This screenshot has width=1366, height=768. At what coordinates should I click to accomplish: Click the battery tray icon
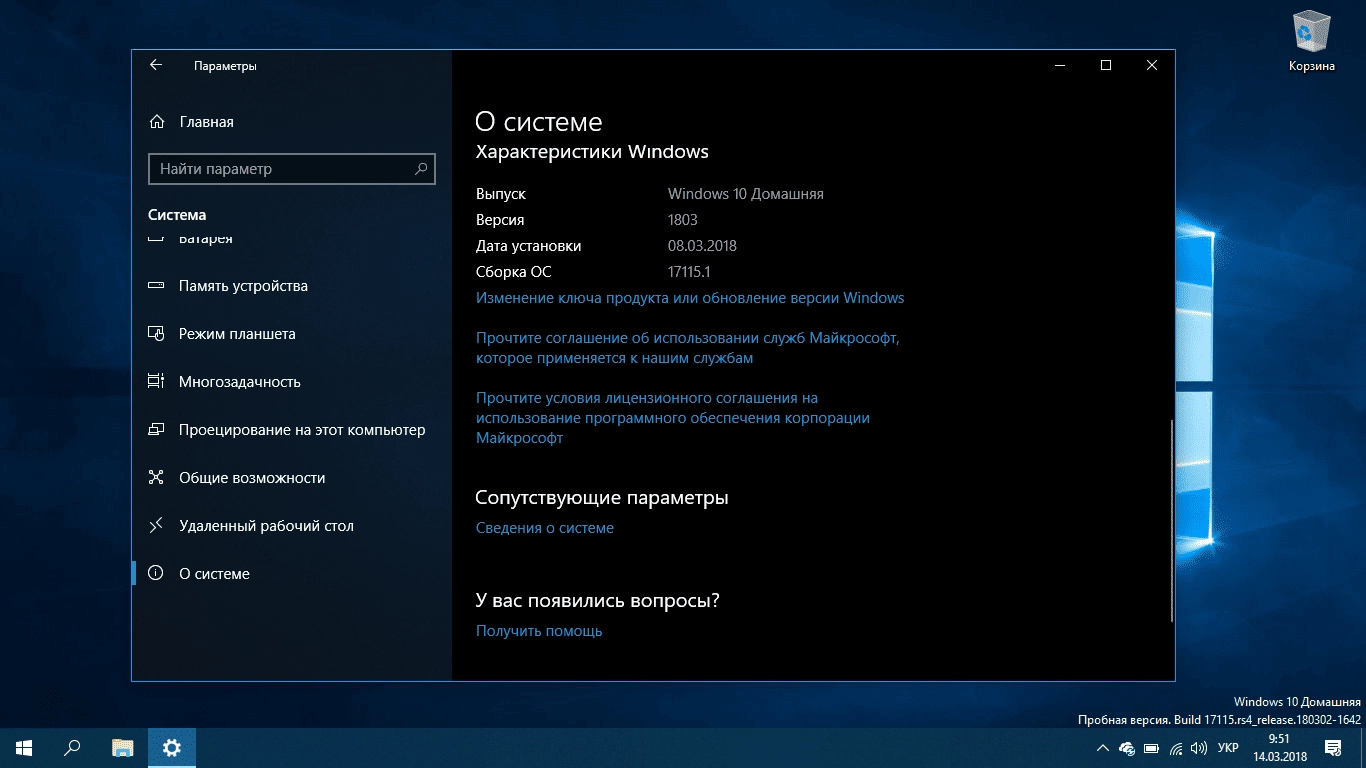1152,748
